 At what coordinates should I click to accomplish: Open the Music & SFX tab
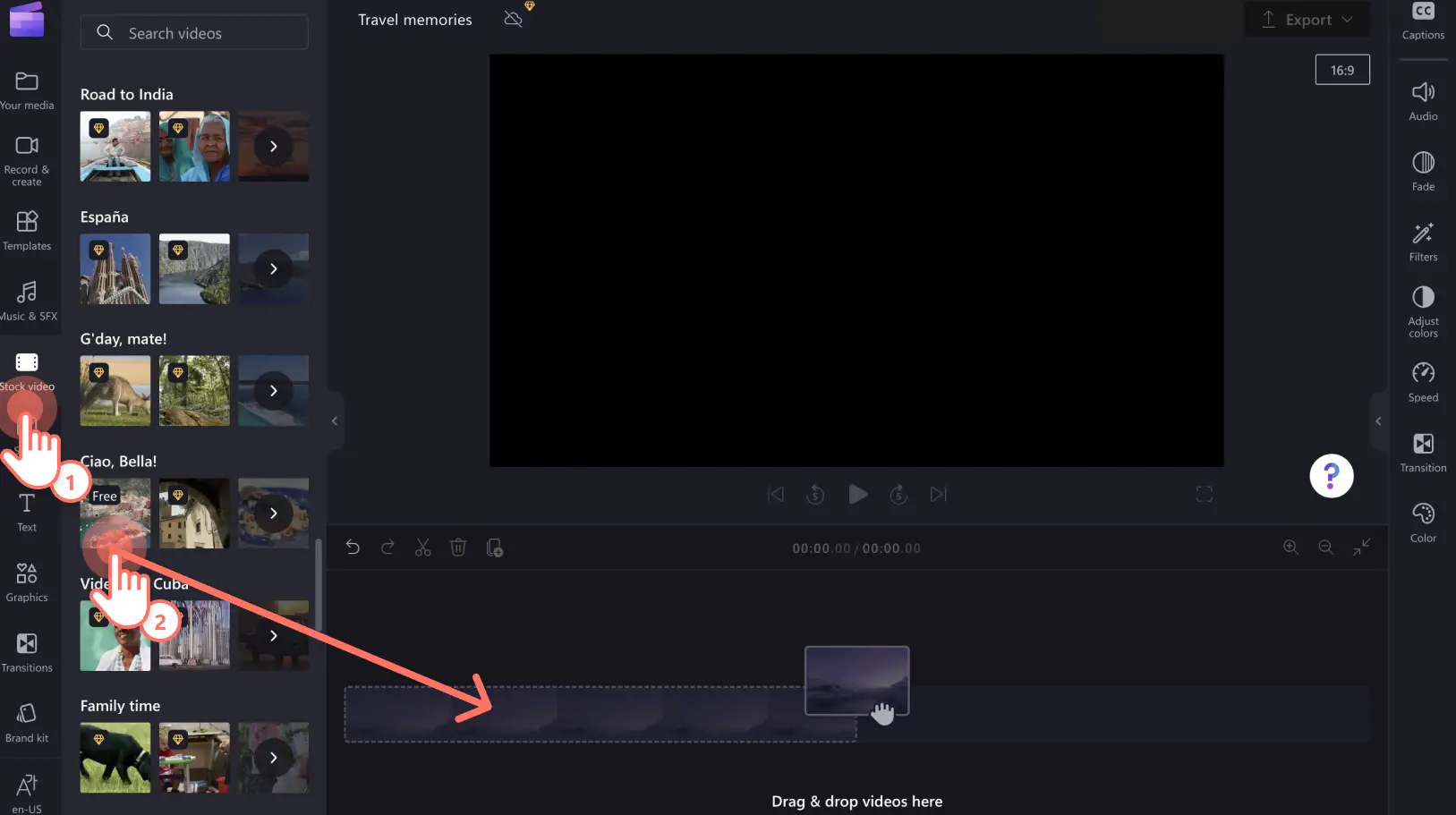(27, 301)
